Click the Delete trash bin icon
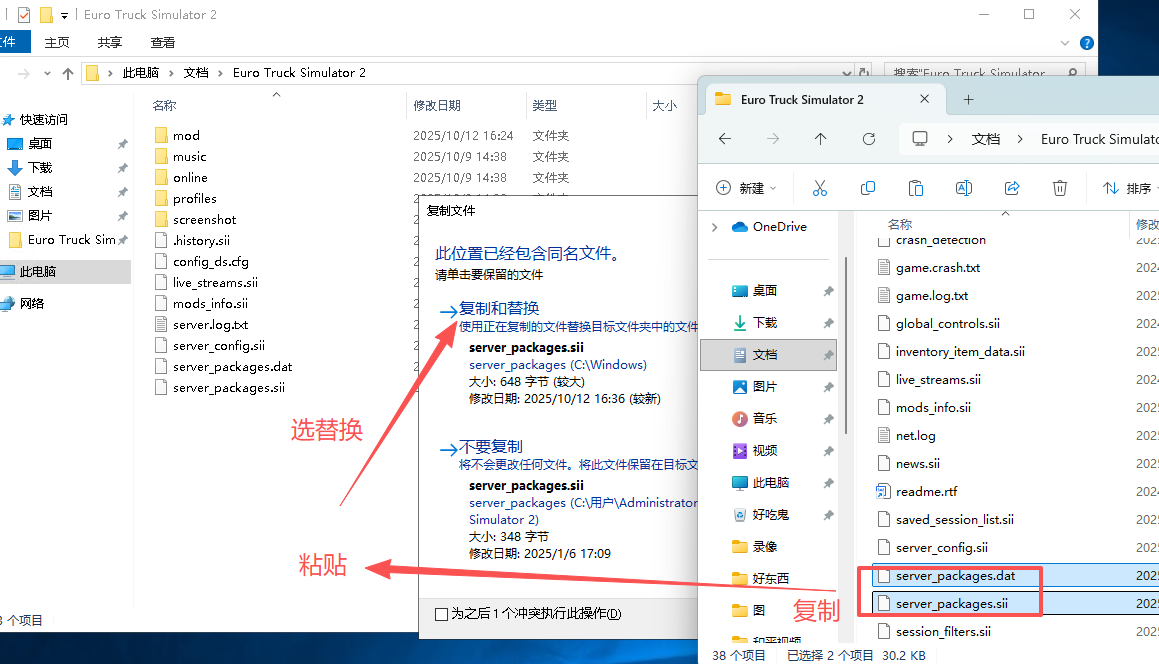The width and height of the screenshot is (1159, 664). [x=1060, y=188]
